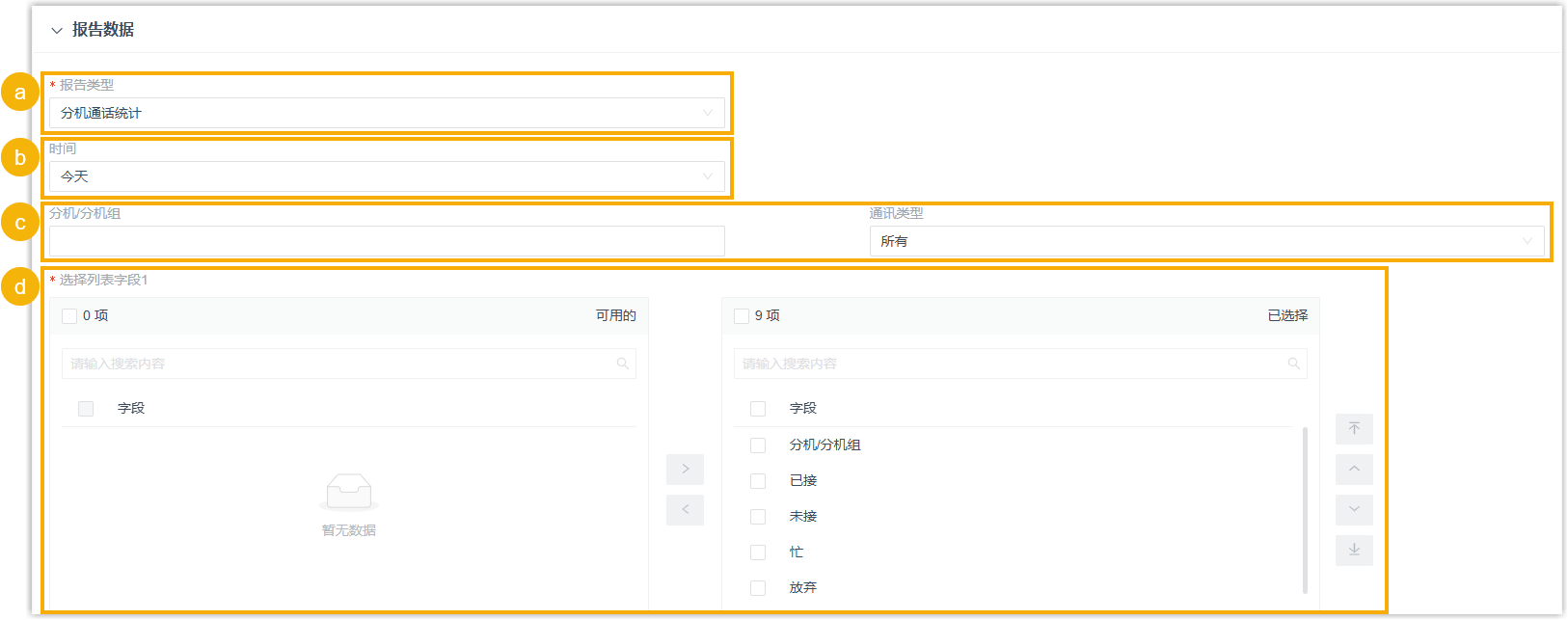Click search icon in 已选择 list
The height and width of the screenshot is (620, 1568).
pos(1294,364)
